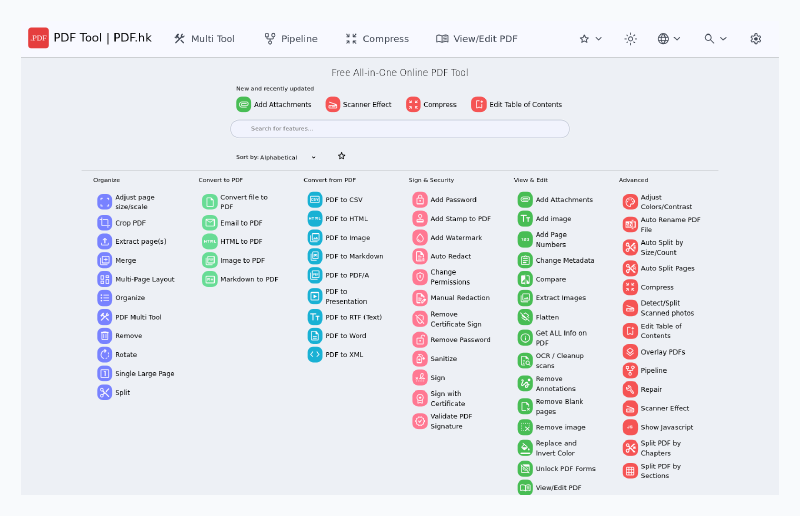800x516 pixels.
Task: Expand the language globe dropdown
Action: (669, 39)
